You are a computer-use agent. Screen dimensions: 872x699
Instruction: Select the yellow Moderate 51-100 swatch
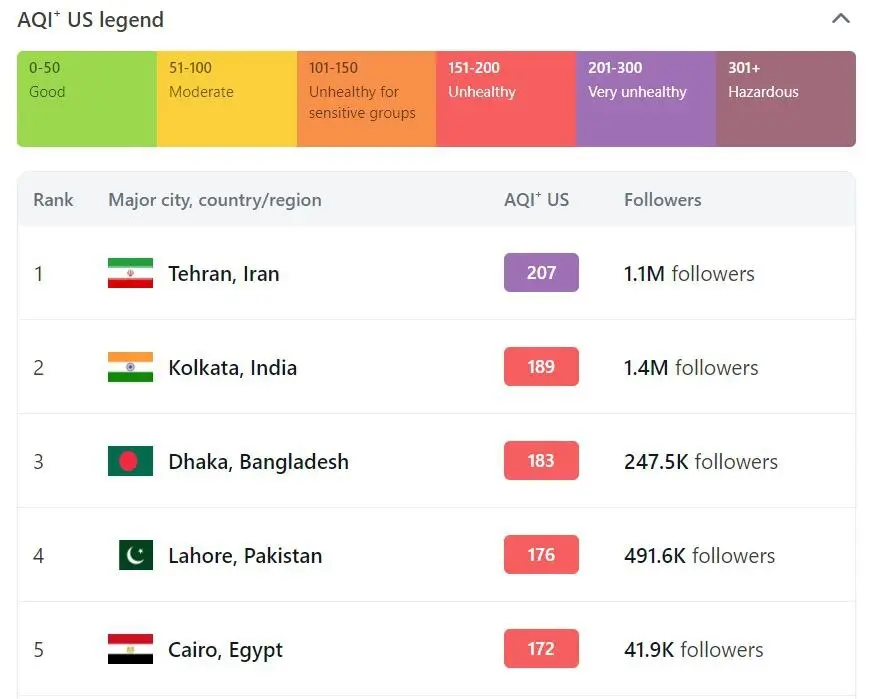[x=227, y=99]
